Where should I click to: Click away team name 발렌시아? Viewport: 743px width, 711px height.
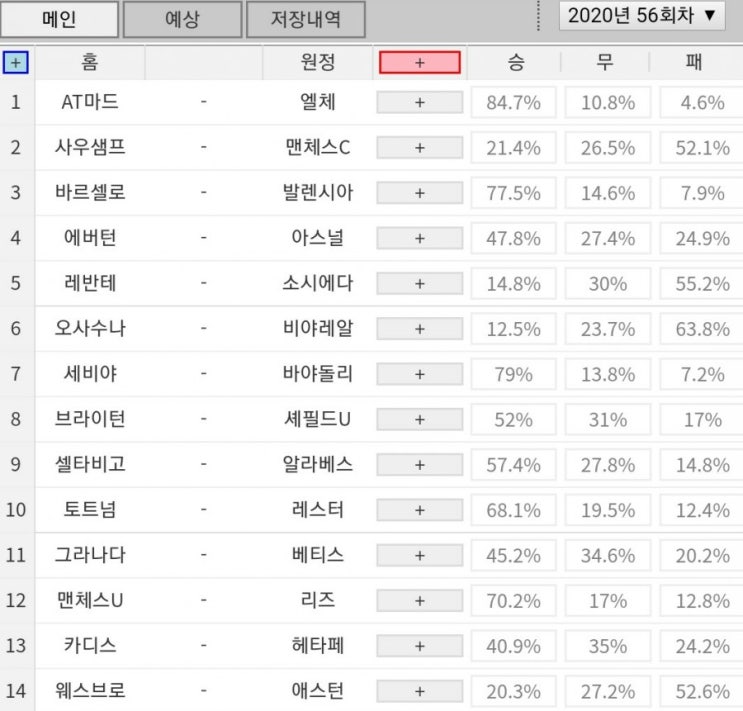(318, 192)
